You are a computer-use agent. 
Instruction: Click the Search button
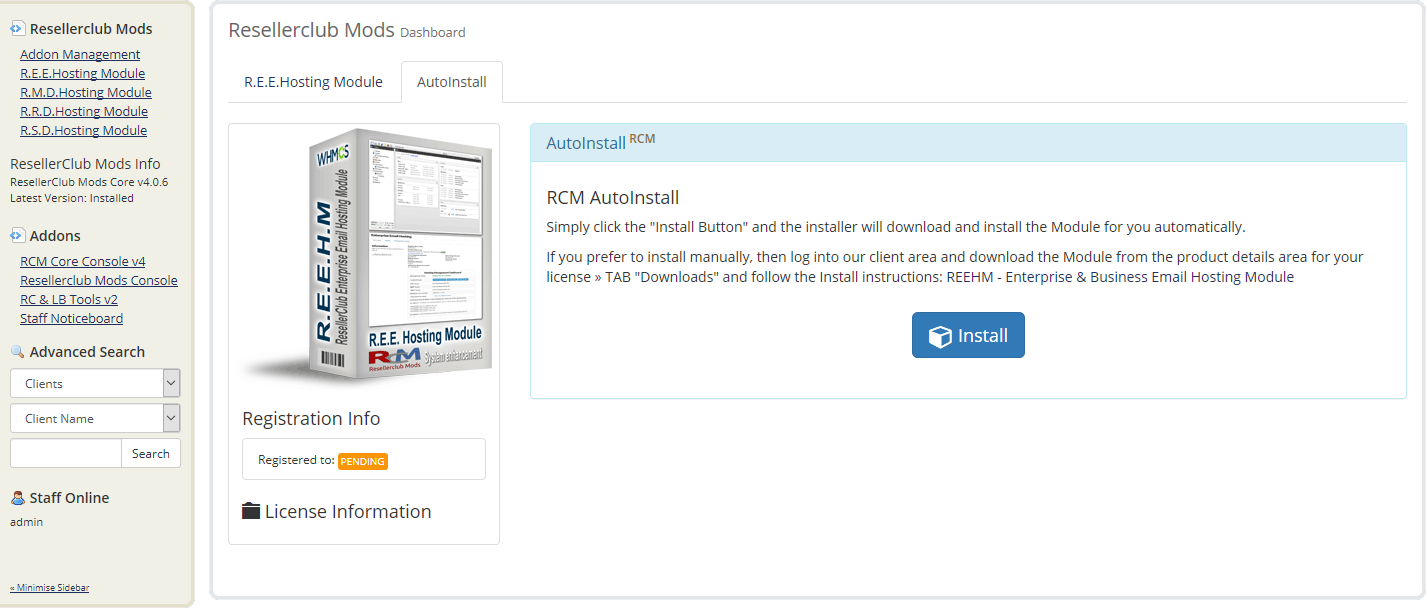coord(151,453)
